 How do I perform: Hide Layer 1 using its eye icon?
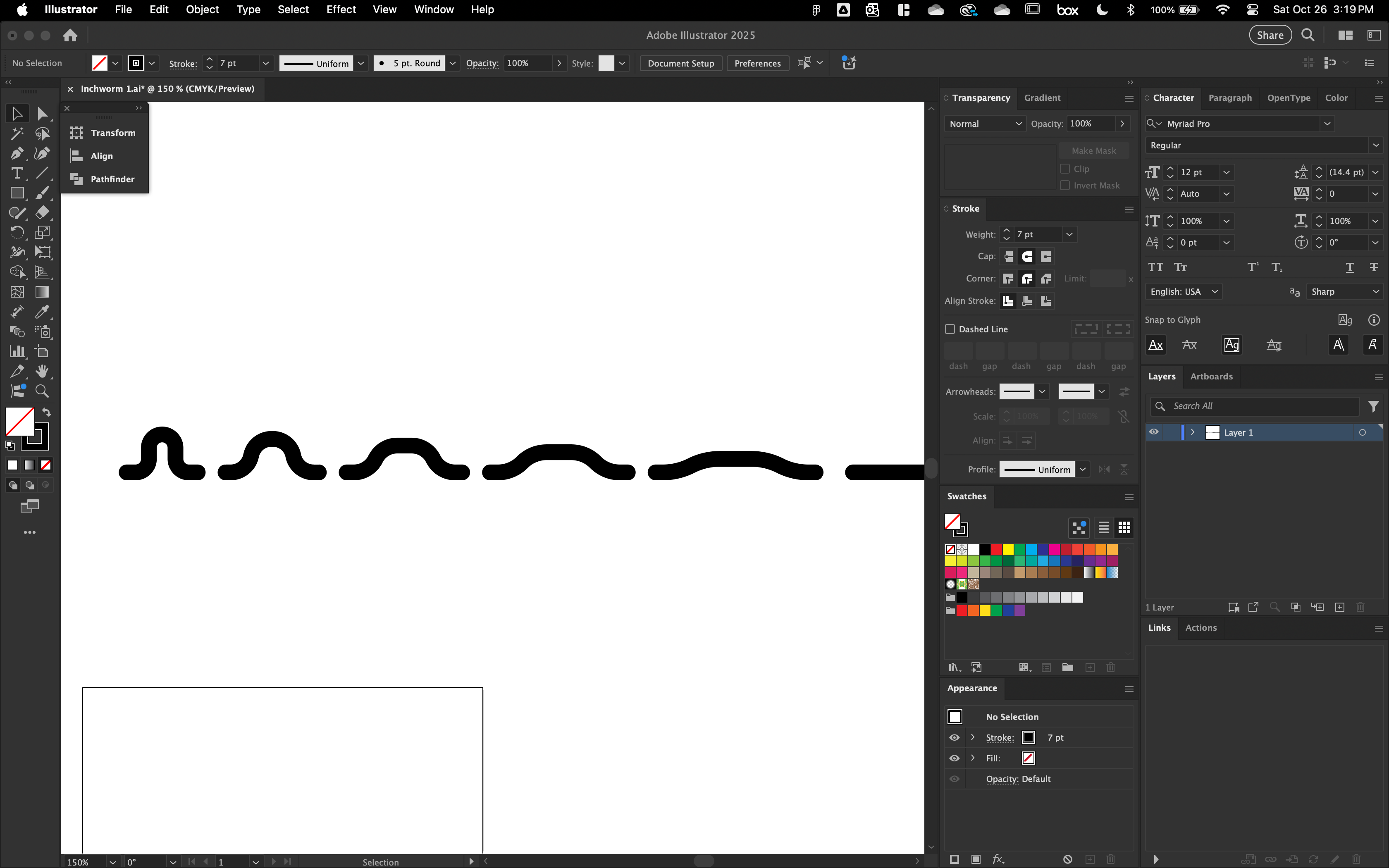[x=1154, y=432]
